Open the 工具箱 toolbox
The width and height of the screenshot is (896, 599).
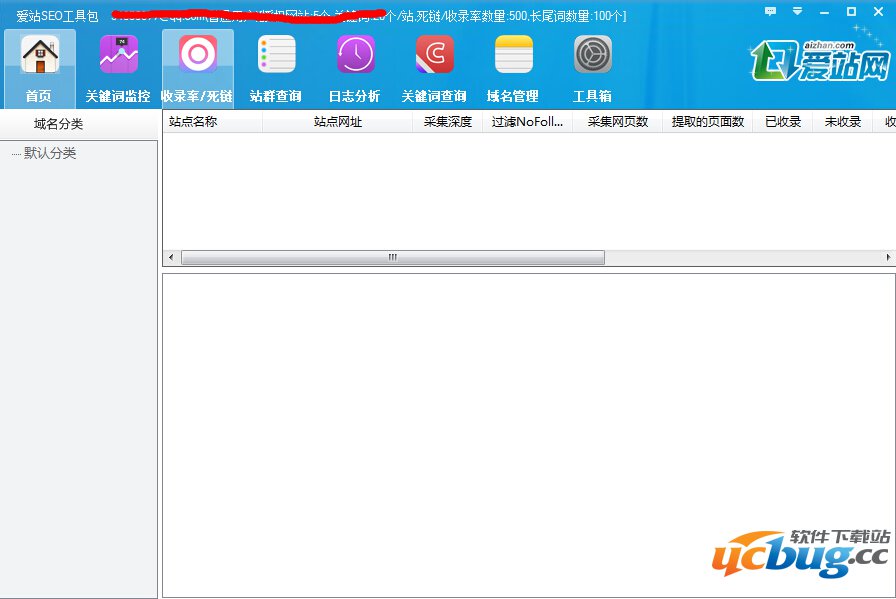(x=592, y=67)
